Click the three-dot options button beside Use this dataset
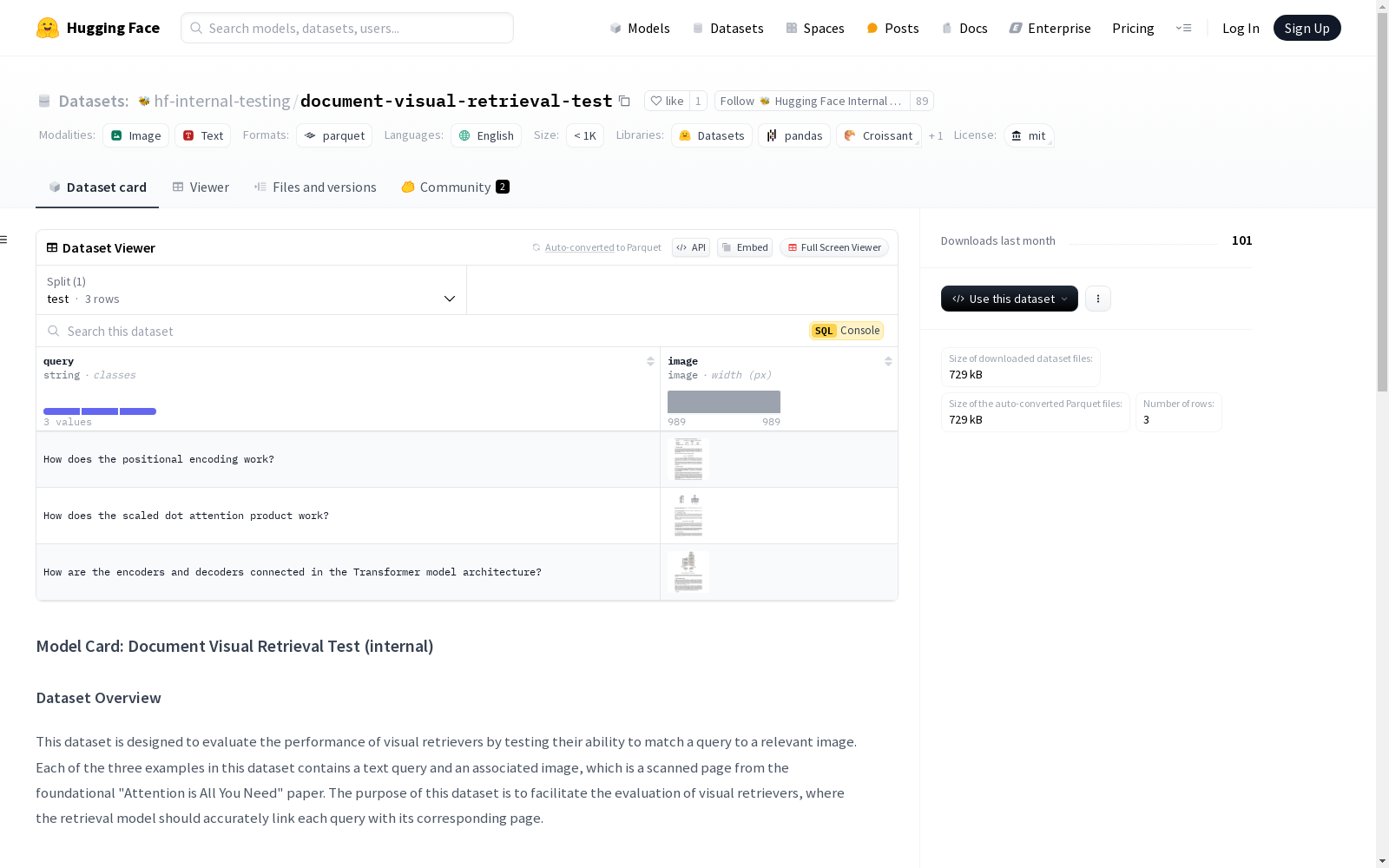 pos(1098,299)
